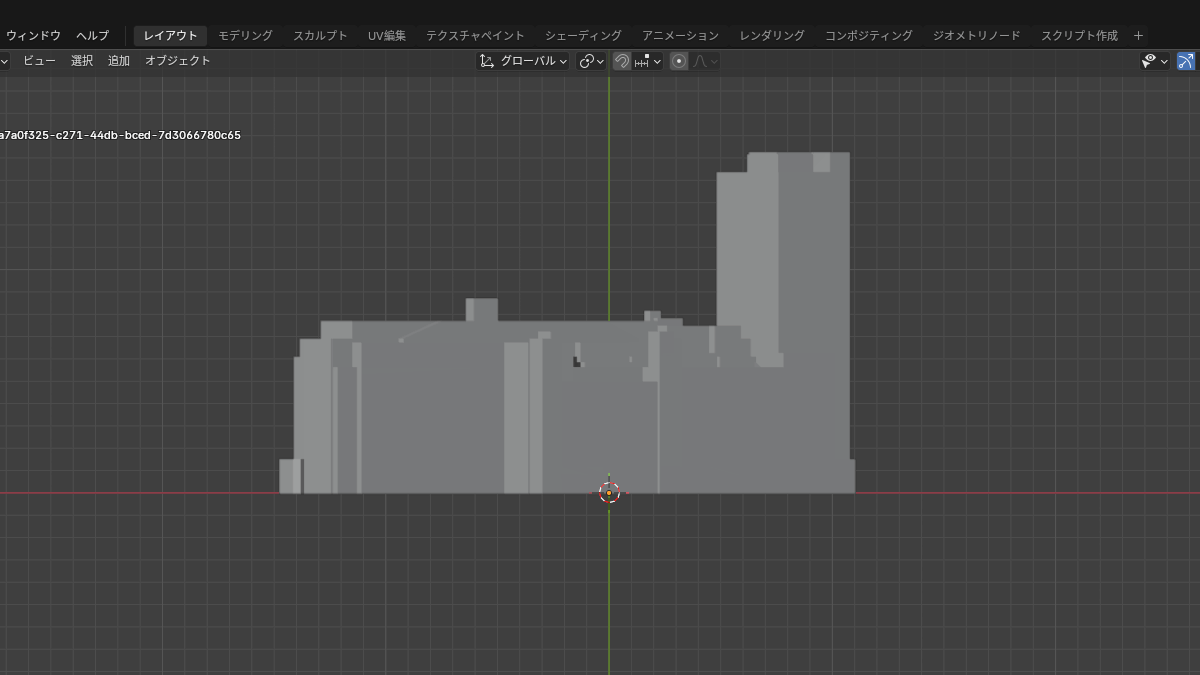Open the ヘルプ menu
The height and width of the screenshot is (675, 1200).
(x=92, y=36)
